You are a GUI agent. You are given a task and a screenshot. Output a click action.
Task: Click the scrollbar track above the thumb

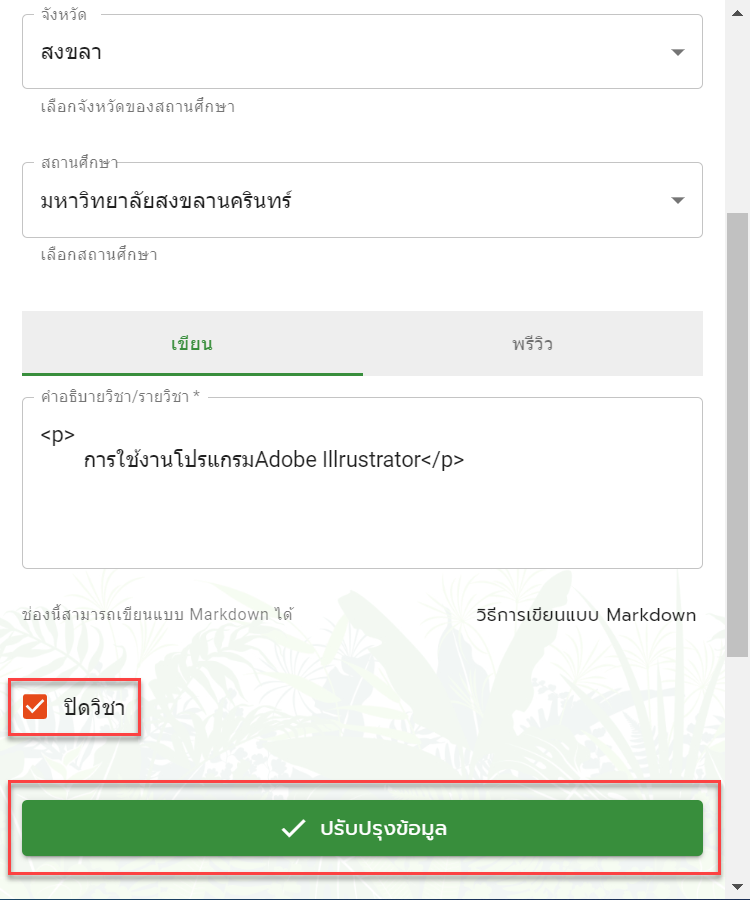737,117
